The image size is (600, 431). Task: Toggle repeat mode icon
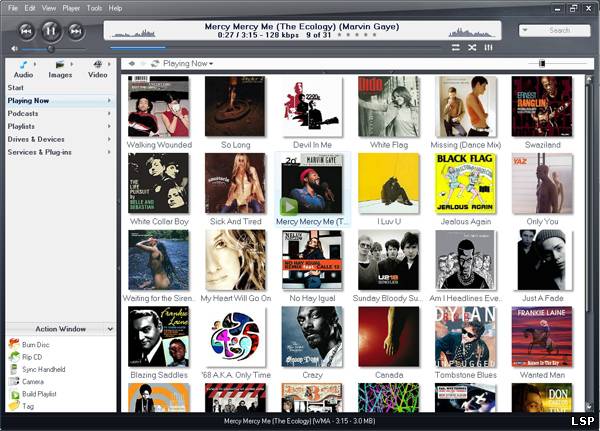455,47
